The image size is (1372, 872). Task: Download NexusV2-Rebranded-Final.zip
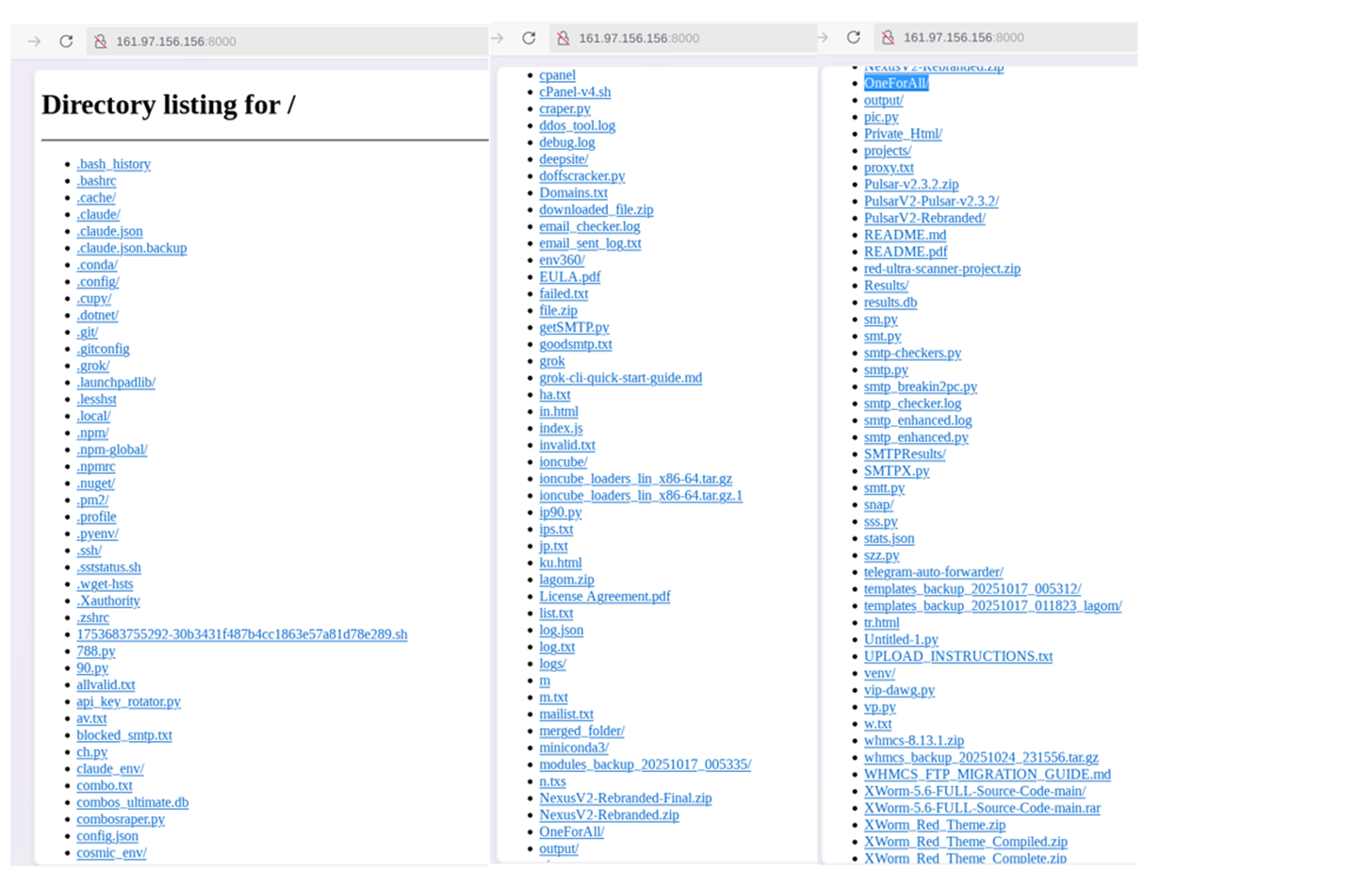point(625,798)
